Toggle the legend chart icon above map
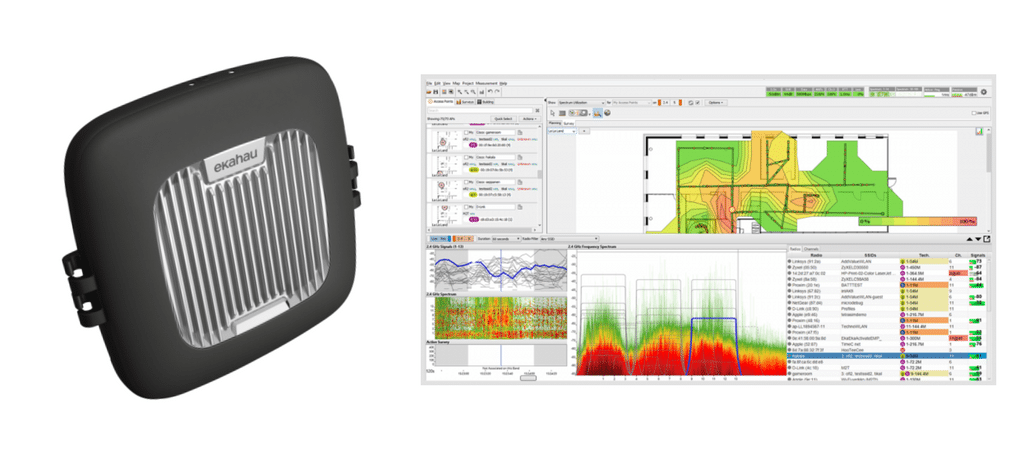 click(980, 131)
